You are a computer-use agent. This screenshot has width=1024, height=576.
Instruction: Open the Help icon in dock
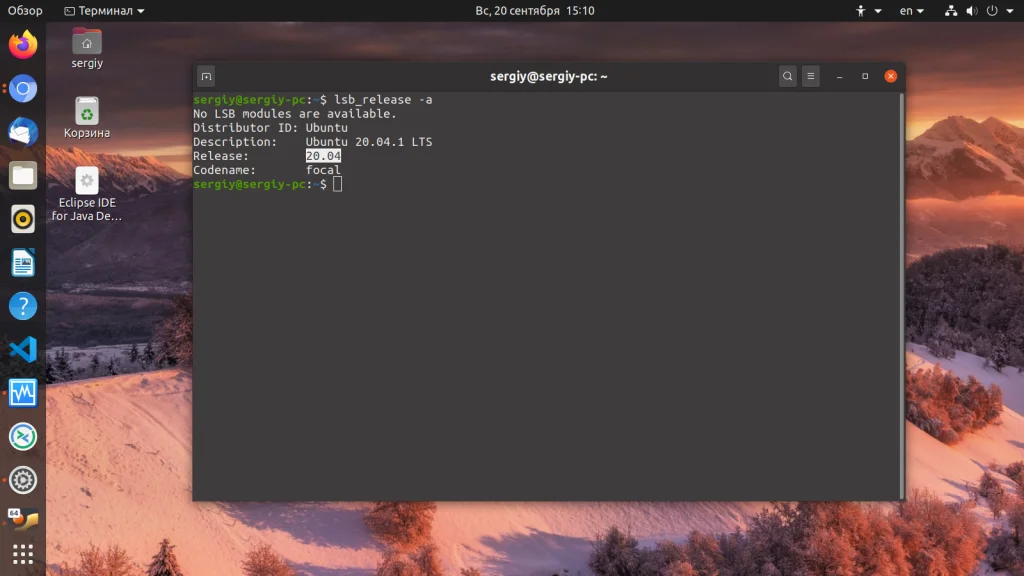[23, 306]
